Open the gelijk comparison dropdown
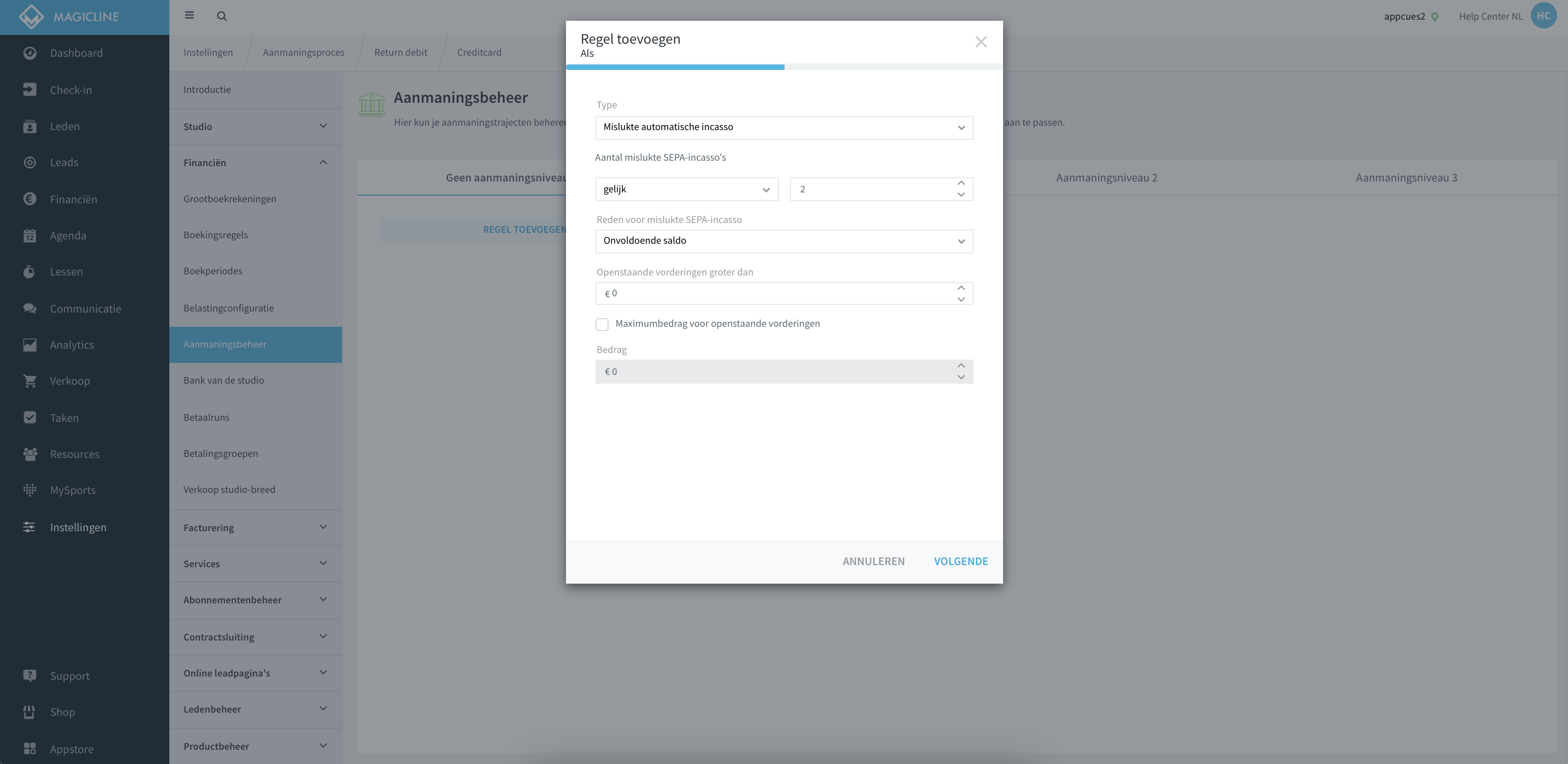Screen dimensions: 1568x764 coord(687,189)
